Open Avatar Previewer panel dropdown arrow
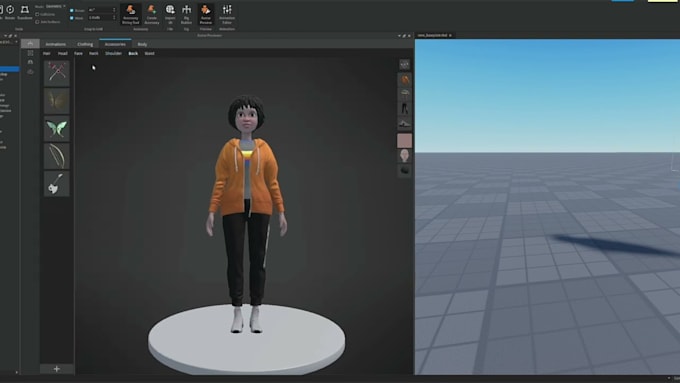Viewport: 680px width, 383px height. (399, 36)
